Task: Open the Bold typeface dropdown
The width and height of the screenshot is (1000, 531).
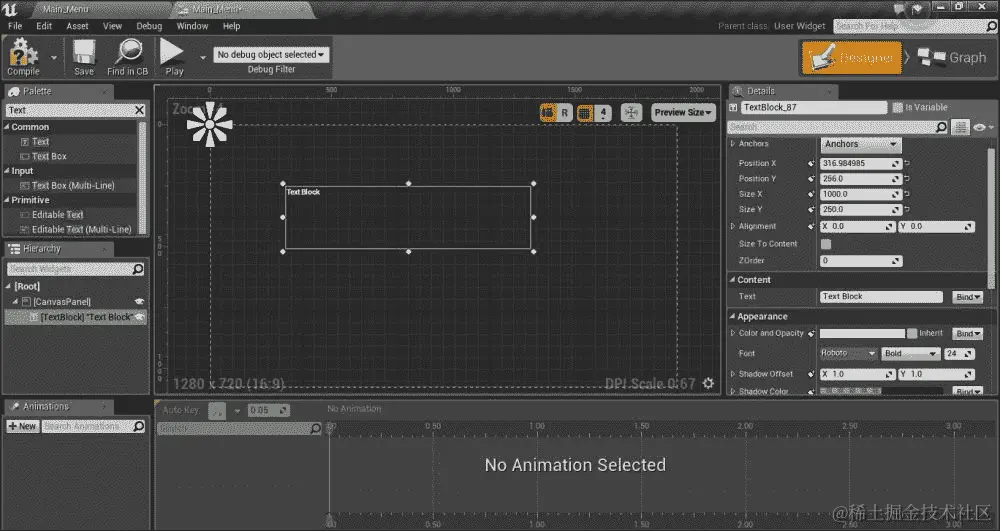Action: pos(911,353)
